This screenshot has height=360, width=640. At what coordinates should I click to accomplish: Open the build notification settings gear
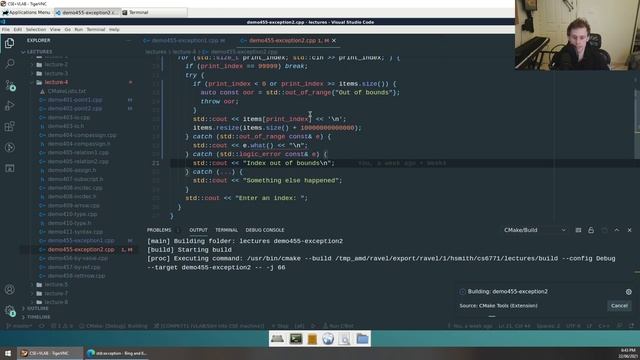pos(629,292)
